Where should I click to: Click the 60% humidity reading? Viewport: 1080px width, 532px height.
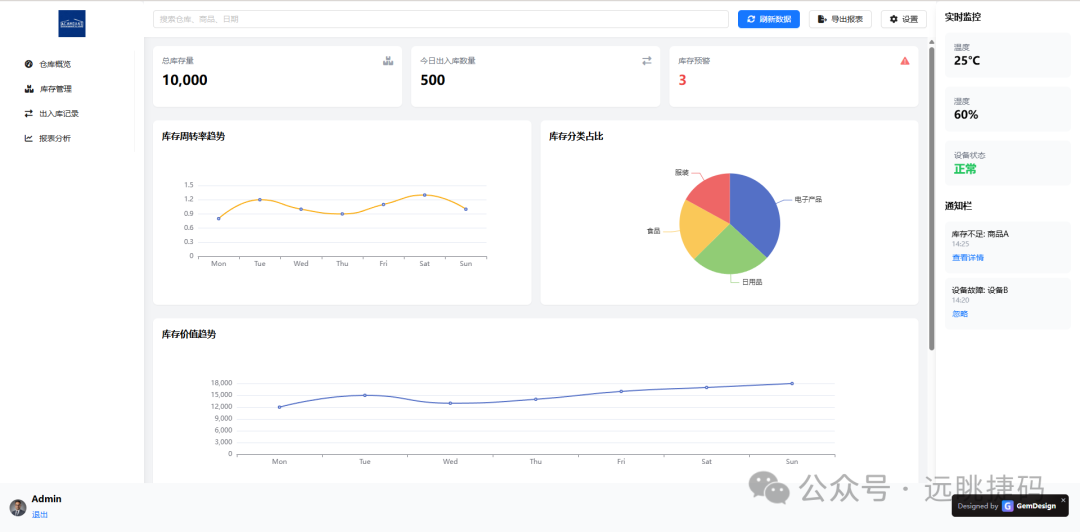[x=966, y=114]
